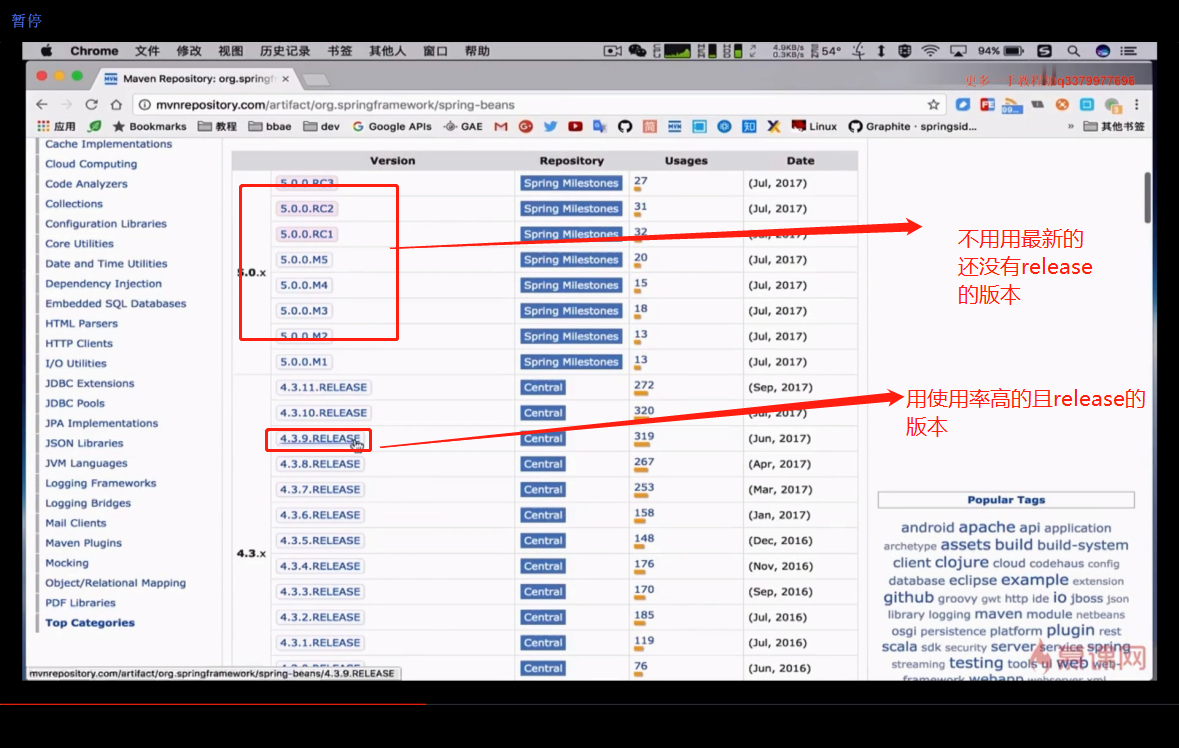Open the 帮助 menu

(x=477, y=51)
